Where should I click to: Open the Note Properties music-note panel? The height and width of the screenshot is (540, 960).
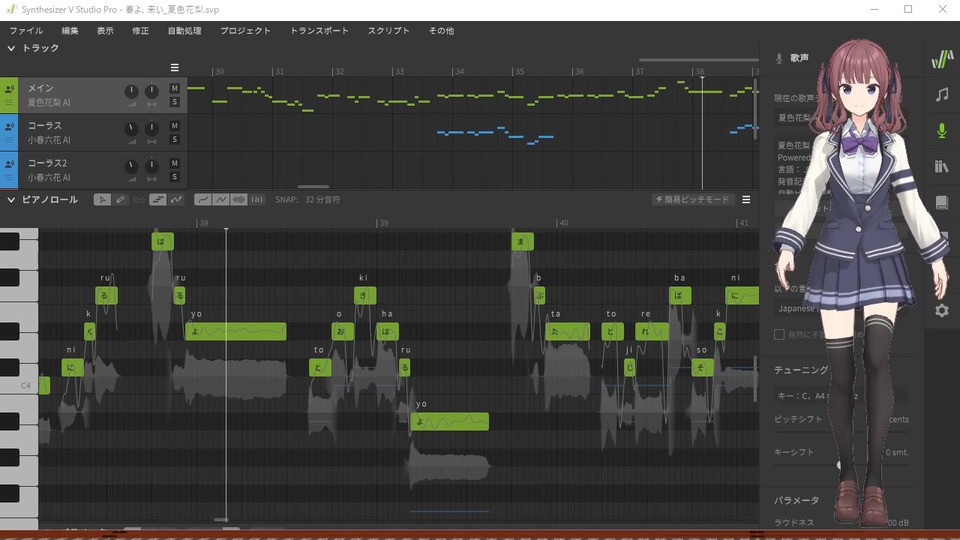[x=942, y=95]
